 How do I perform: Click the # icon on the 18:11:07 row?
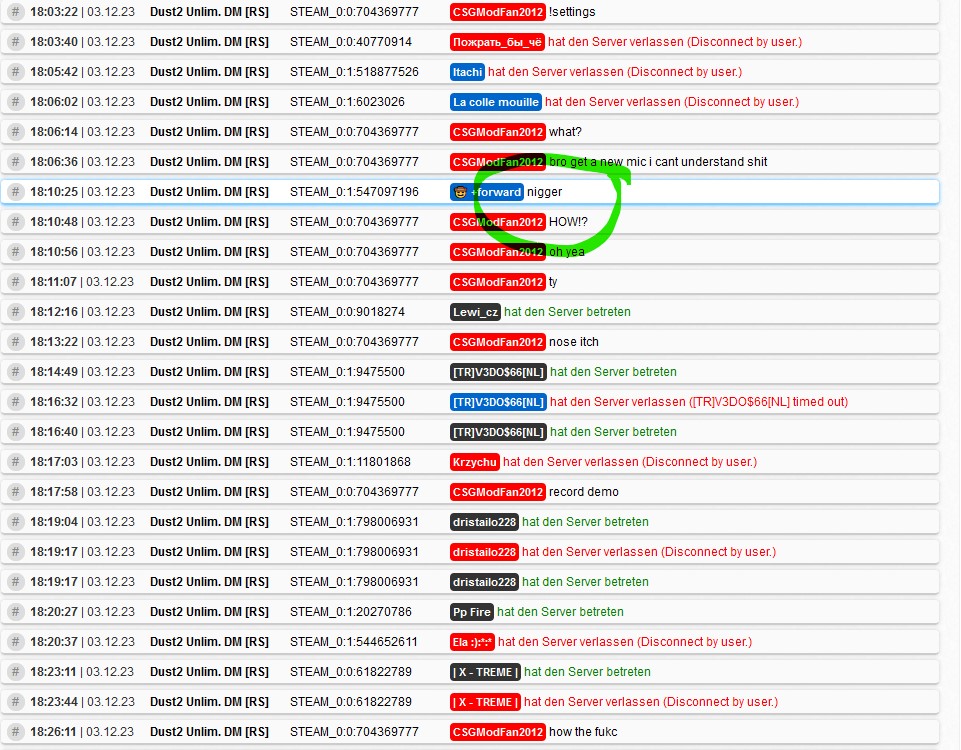[15, 282]
